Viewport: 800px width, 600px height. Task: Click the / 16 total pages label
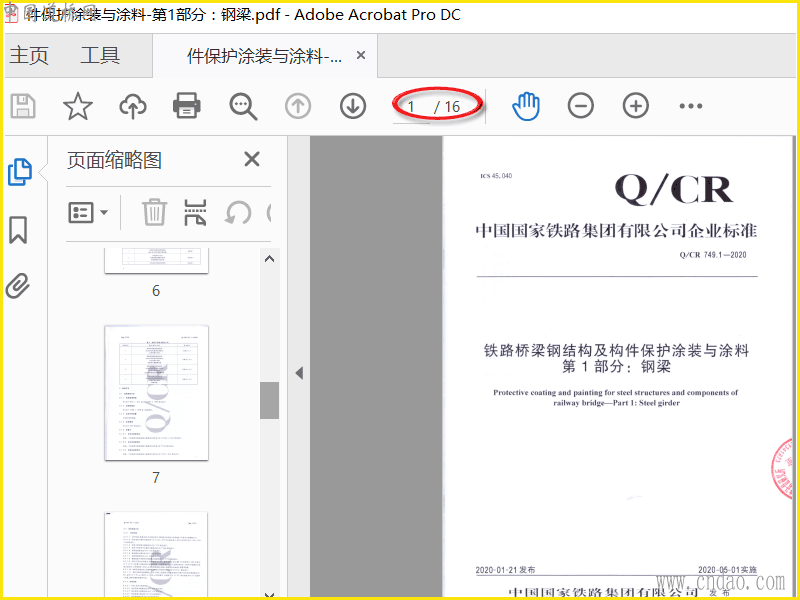click(447, 107)
